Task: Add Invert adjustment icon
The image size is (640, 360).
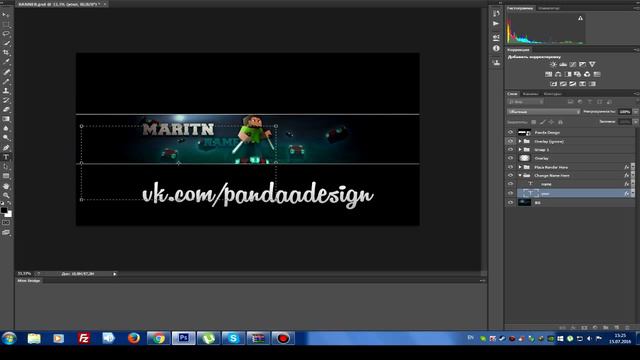Action: [553, 84]
